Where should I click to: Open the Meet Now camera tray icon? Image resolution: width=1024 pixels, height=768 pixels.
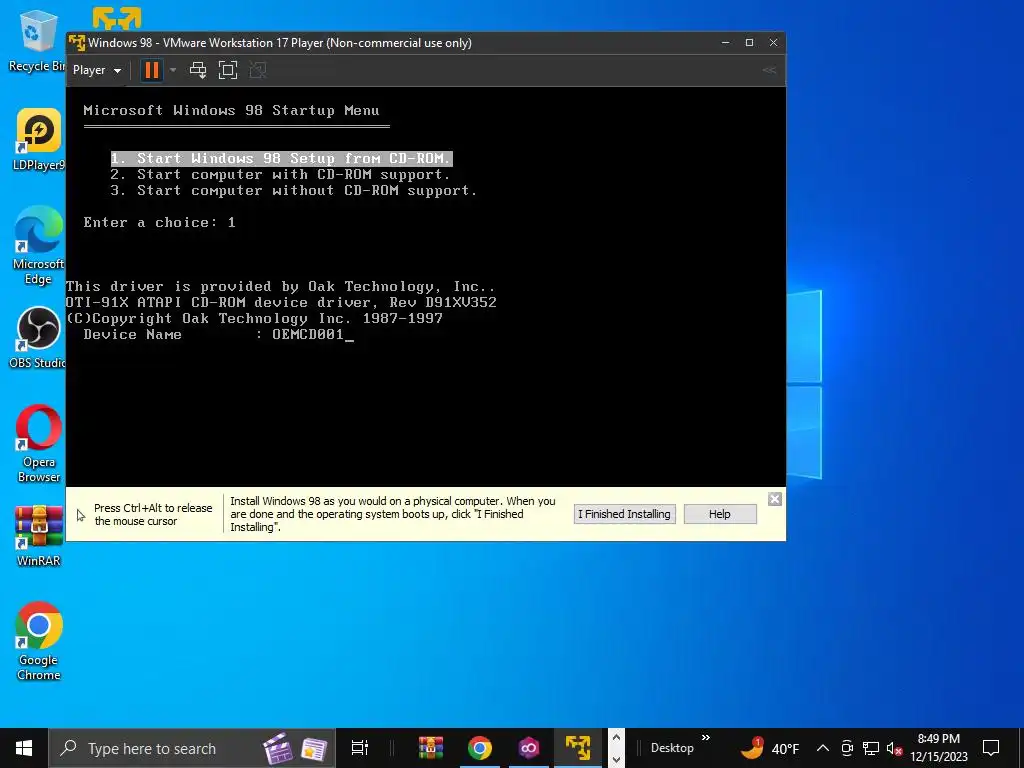click(847, 748)
